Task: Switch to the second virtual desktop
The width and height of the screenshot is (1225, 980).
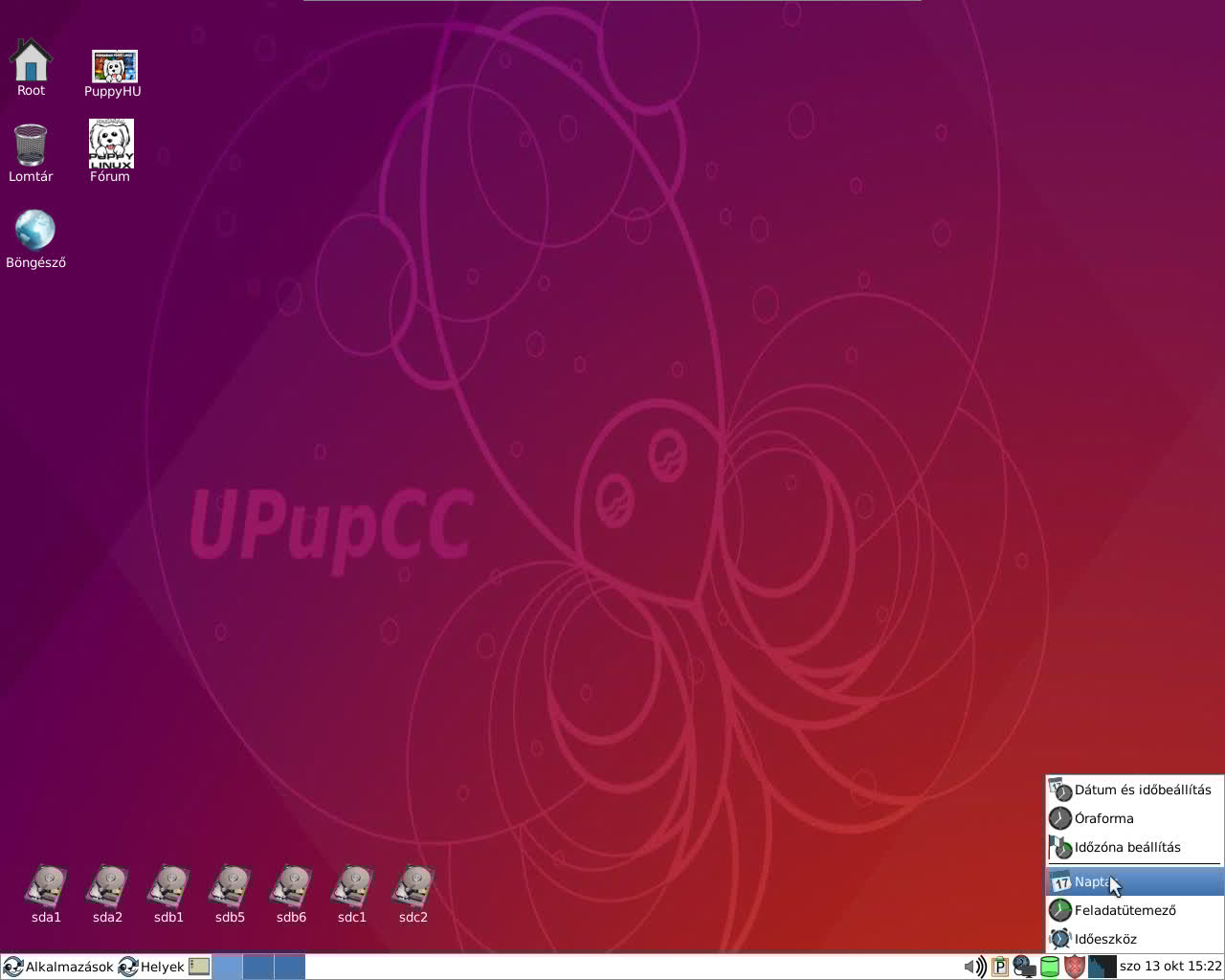Action: coord(258,967)
